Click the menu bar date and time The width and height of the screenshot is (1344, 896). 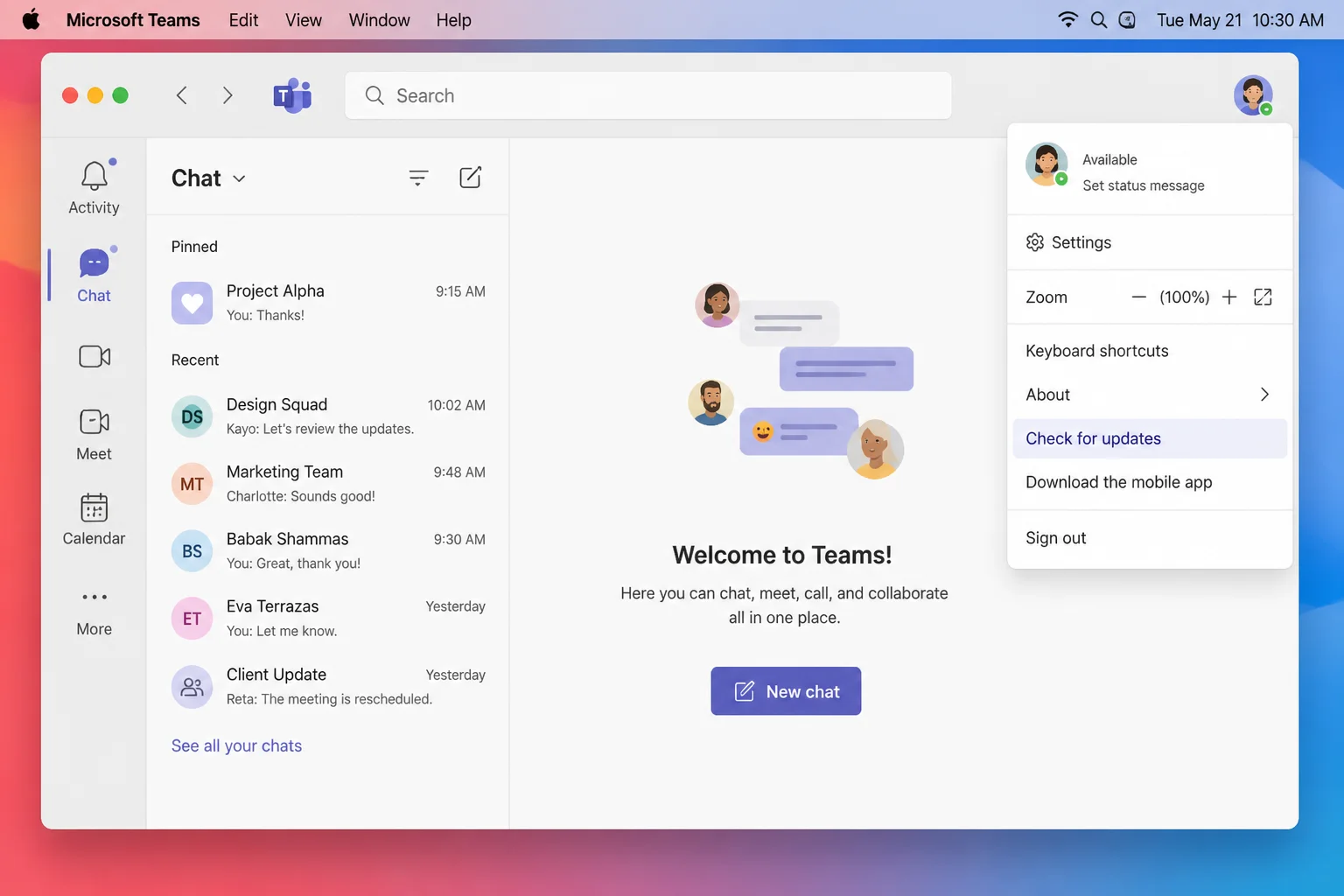(x=1240, y=20)
